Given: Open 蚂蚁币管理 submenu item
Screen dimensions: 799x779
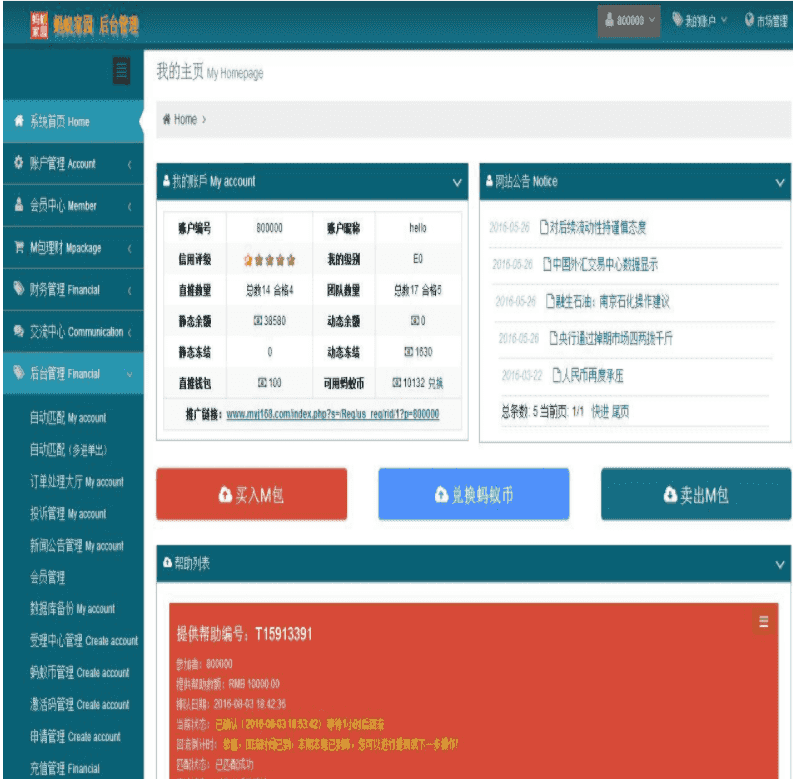Looking at the screenshot, I should click(79, 672).
